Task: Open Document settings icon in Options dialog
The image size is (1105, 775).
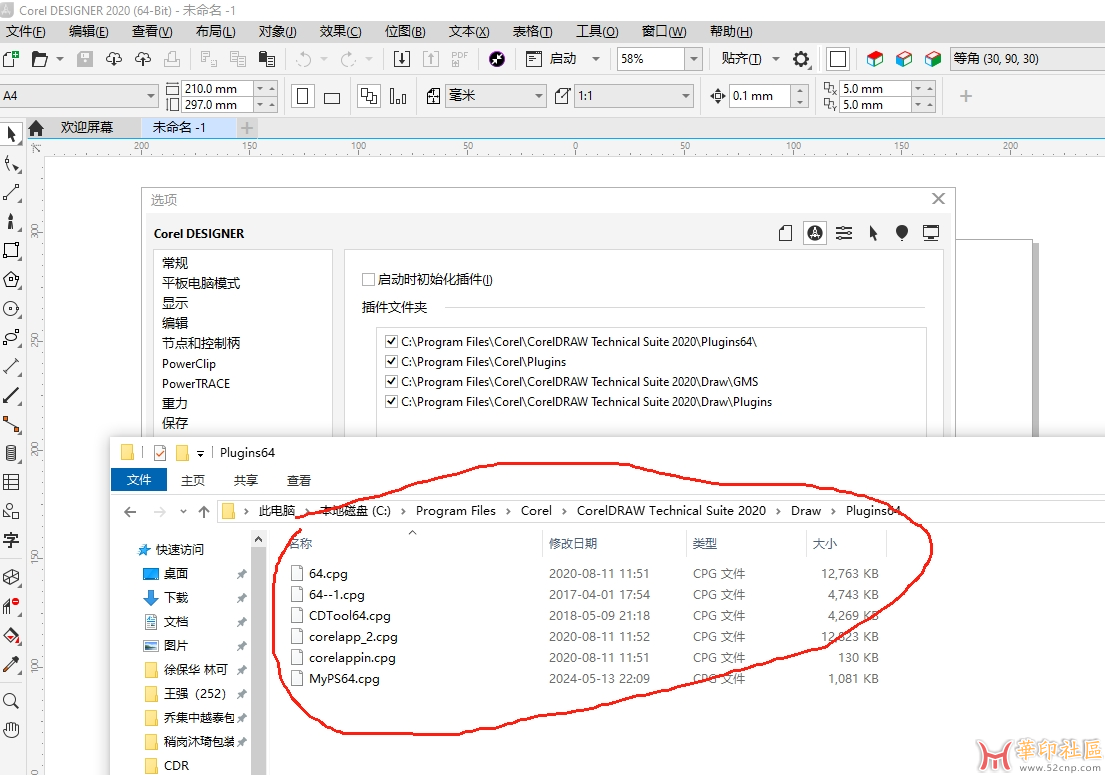Action: pos(786,233)
